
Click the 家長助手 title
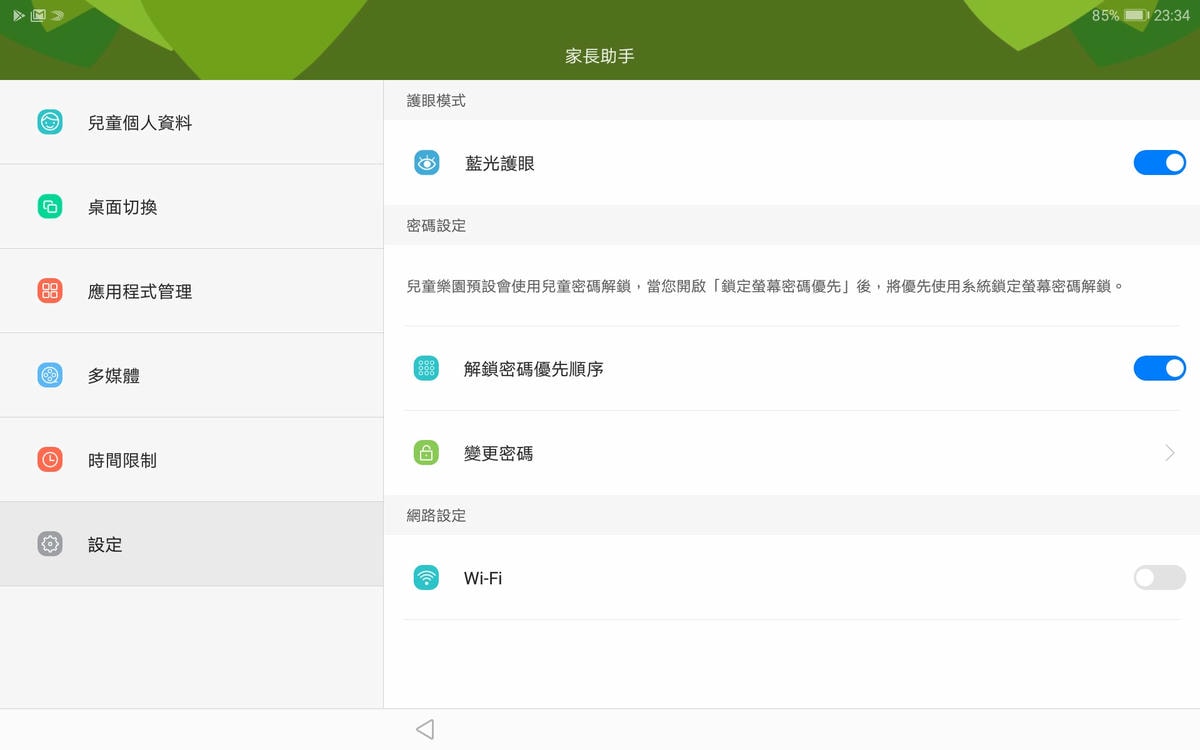pos(600,56)
